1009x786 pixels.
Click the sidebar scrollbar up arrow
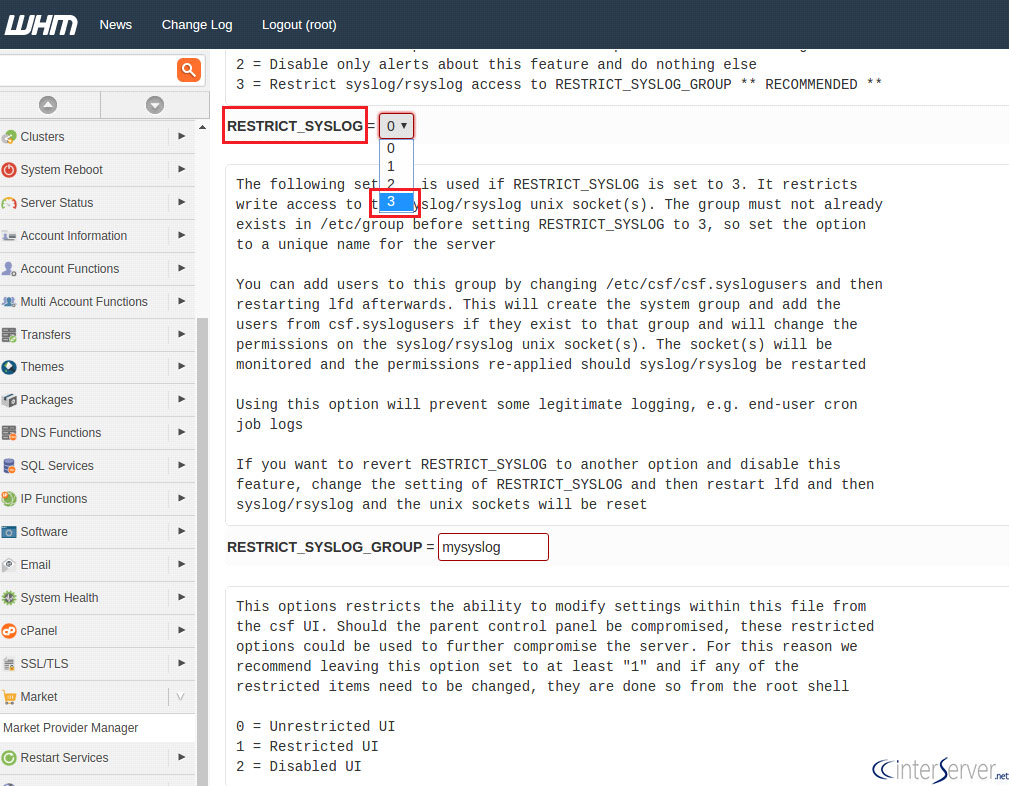(202, 127)
